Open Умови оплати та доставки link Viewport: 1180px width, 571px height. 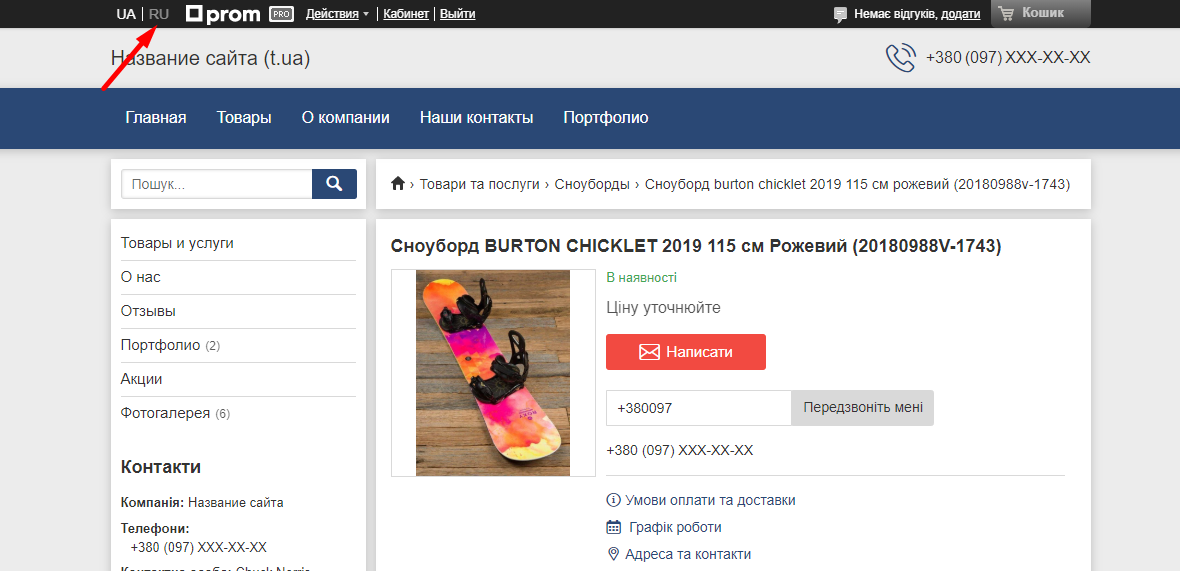[x=710, y=500]
